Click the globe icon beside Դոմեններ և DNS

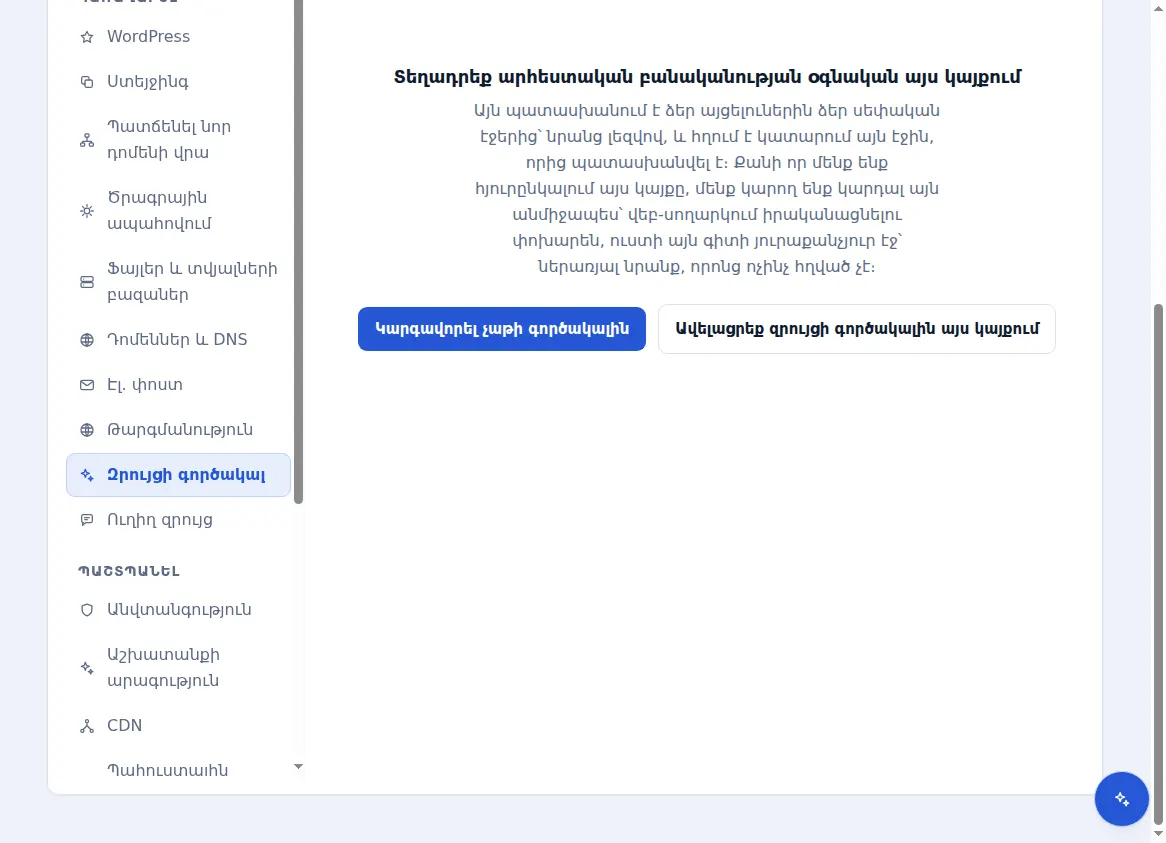click(x=87, y=340)
